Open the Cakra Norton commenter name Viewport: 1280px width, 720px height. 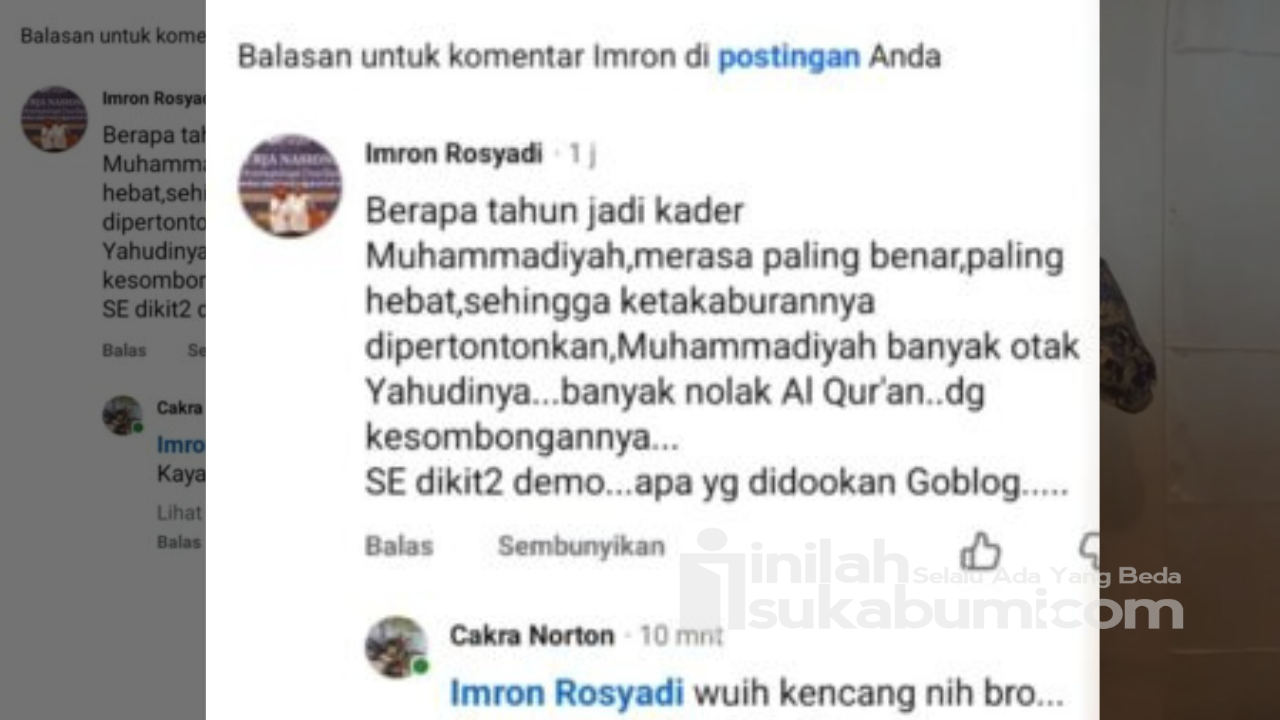tap(532, 635)
